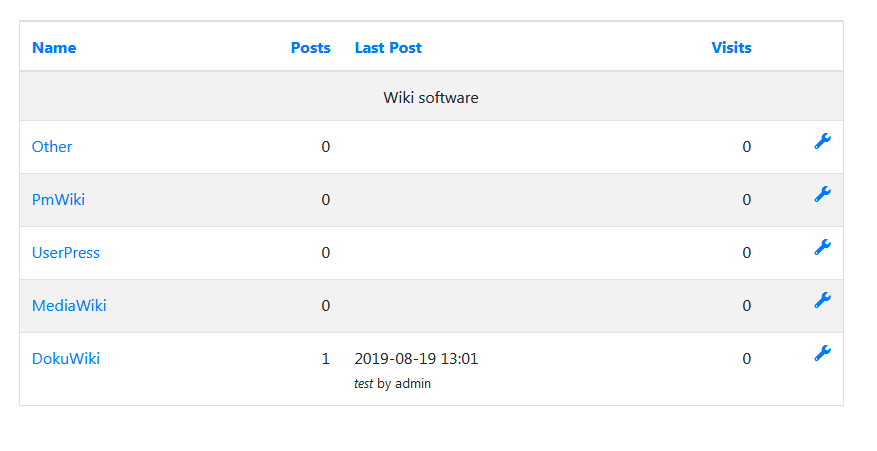Open the PmWiki forum link

(x=58, y=200)
